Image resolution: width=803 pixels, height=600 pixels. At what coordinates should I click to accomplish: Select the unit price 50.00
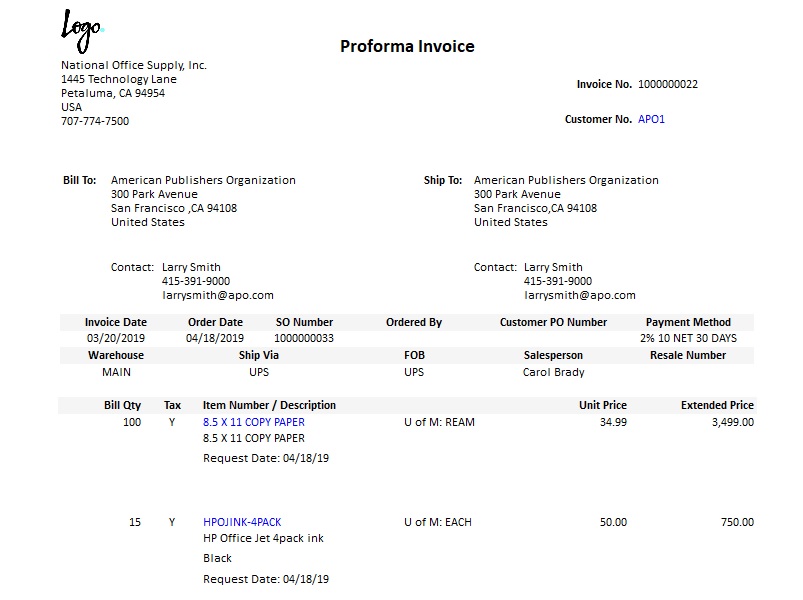(x=613, y=522)
